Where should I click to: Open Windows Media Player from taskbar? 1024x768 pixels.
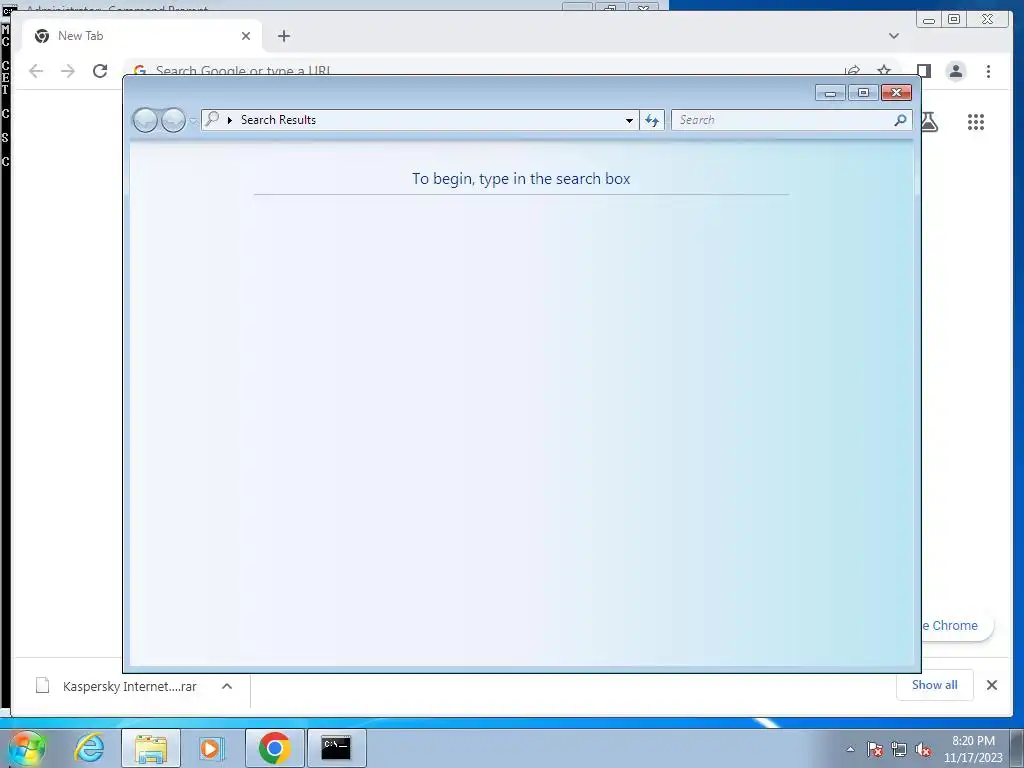pos(212,748)
